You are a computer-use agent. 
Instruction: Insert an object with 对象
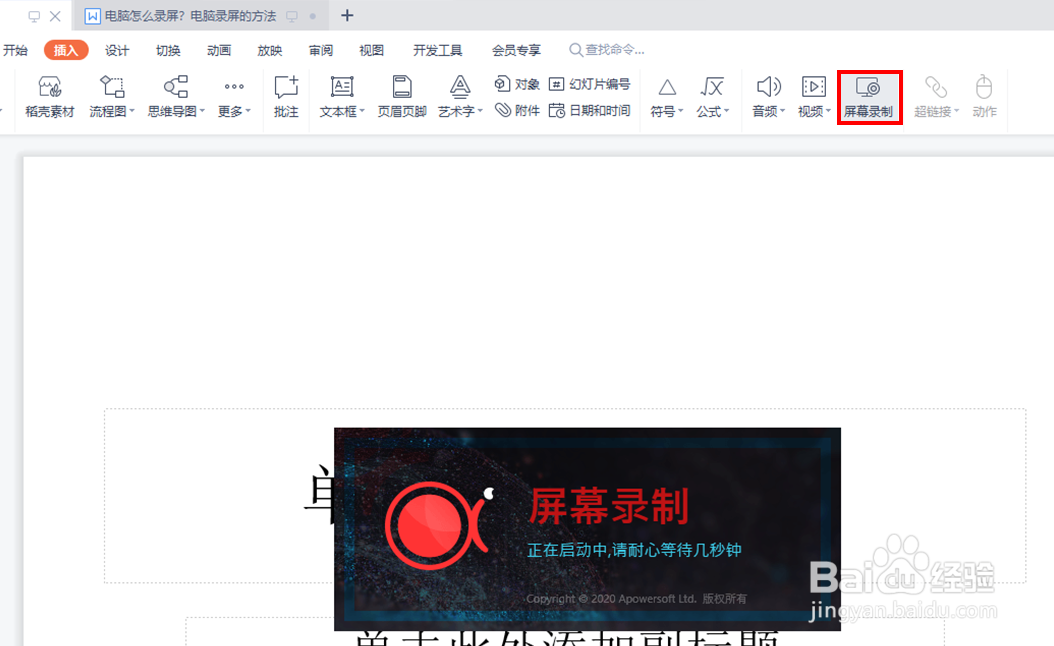coord(517,84)
